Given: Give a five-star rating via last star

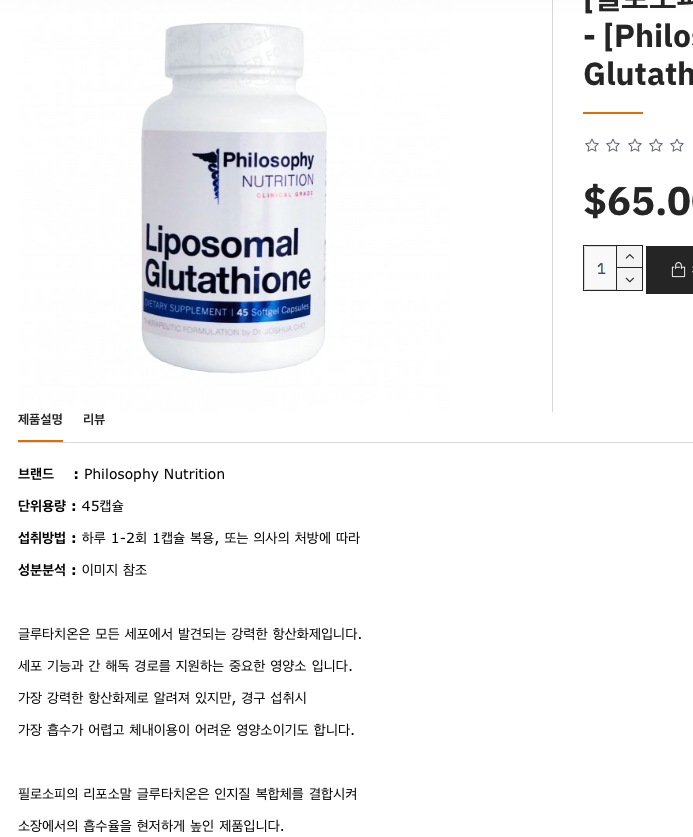Looking at the screenshot, I should [x=676, y=145].
